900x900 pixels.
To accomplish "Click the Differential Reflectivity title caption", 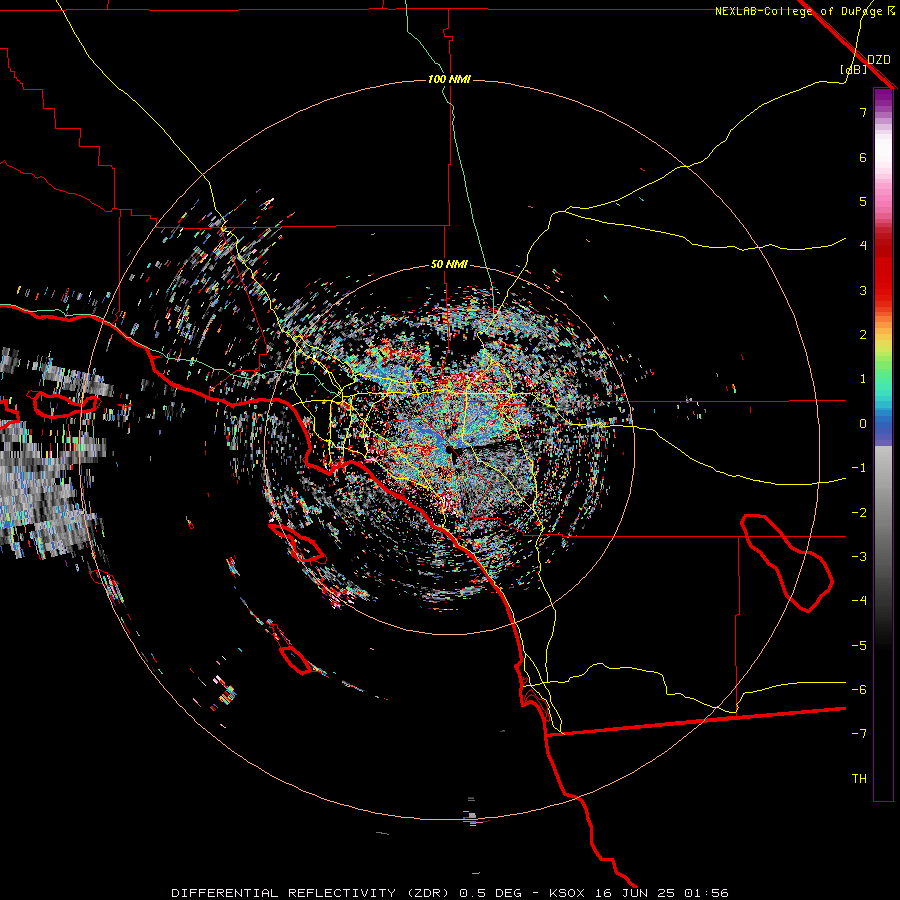I will coord(450,893).
